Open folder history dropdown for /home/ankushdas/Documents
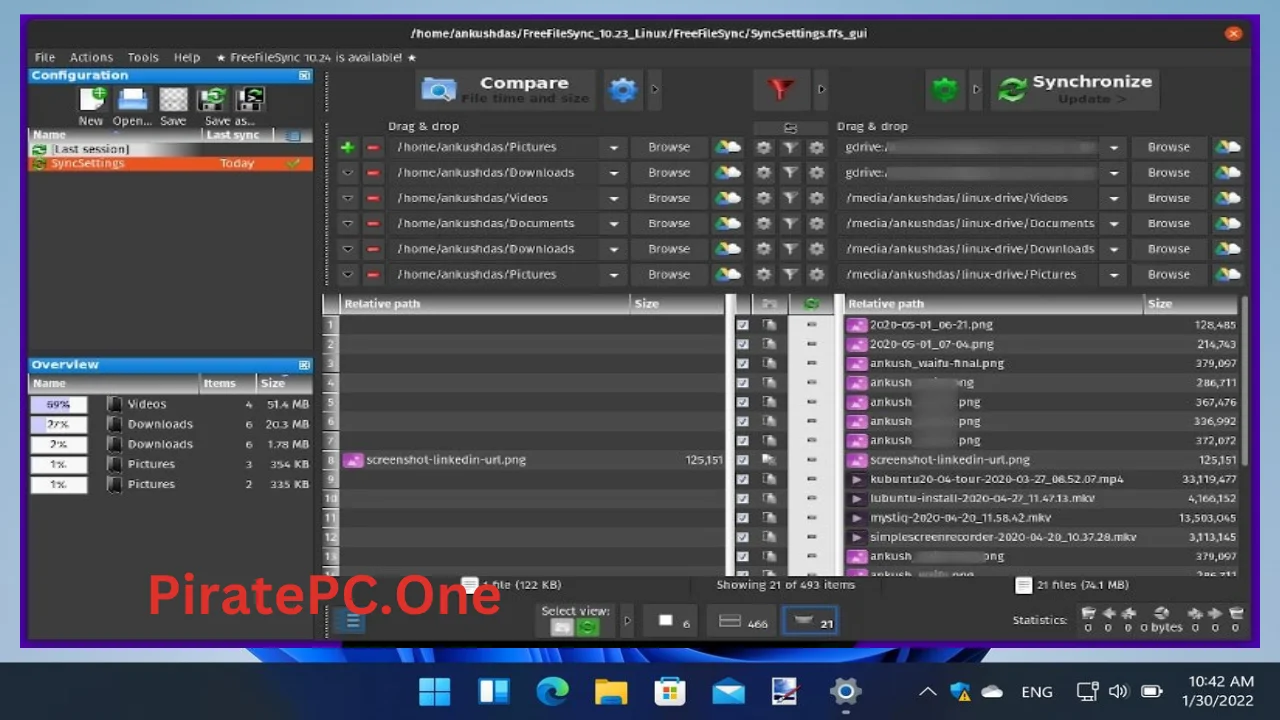The image size is (1280, 720). pos(614,223)
